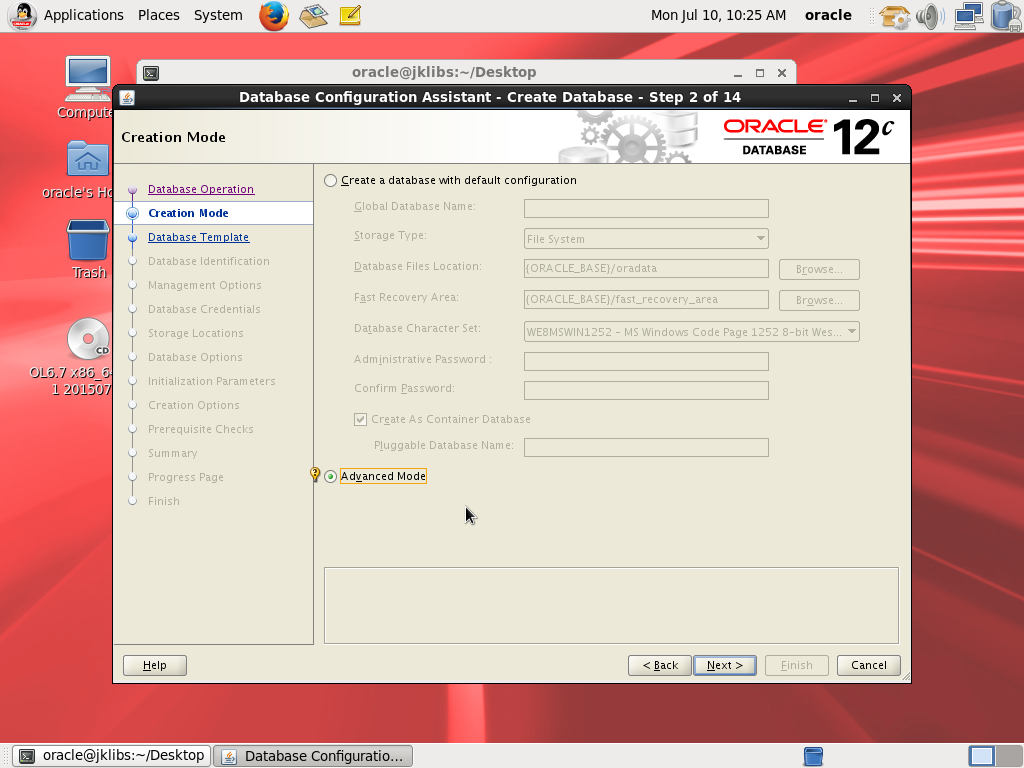Click the Next button

pyautogui.click(x=724, y=665)
